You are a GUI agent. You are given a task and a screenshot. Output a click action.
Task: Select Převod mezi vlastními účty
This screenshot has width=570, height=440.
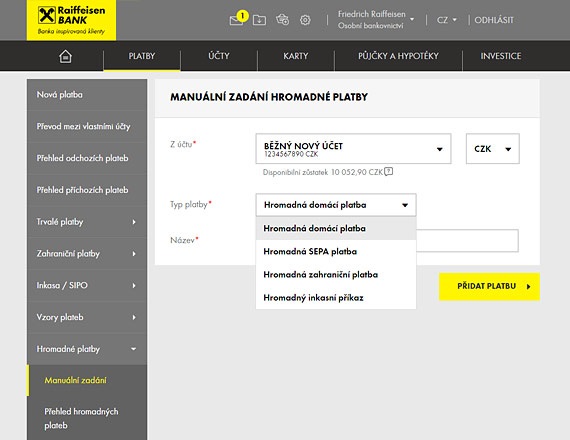[87, 127]
